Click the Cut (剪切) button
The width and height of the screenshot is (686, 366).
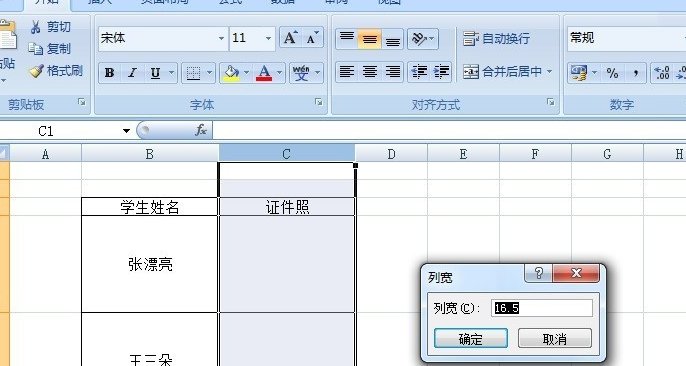click(x=50, y=27)
